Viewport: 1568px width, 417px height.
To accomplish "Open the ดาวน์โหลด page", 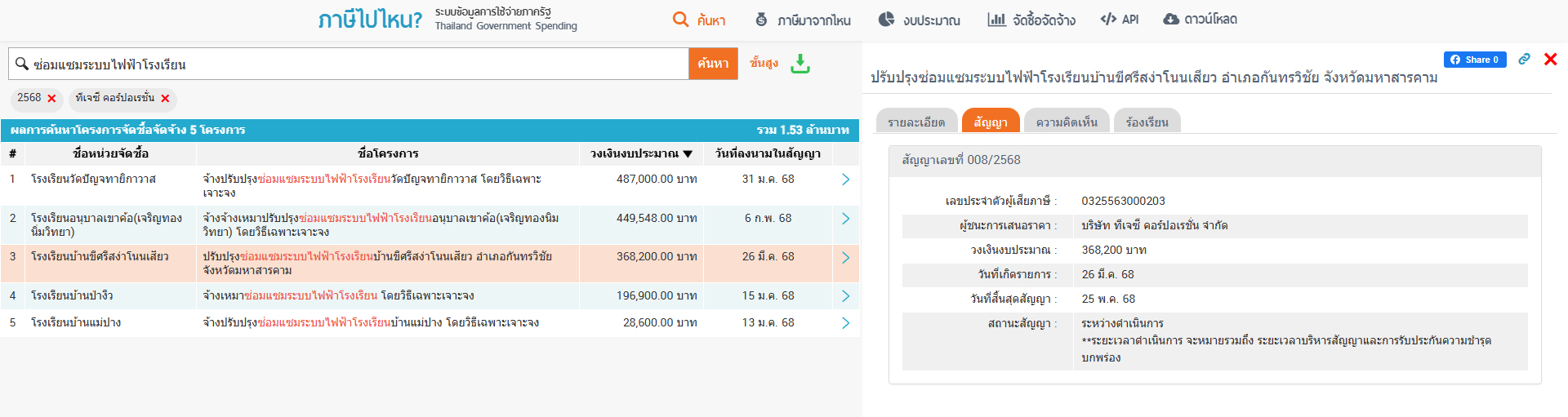I will click(1200, 20).
